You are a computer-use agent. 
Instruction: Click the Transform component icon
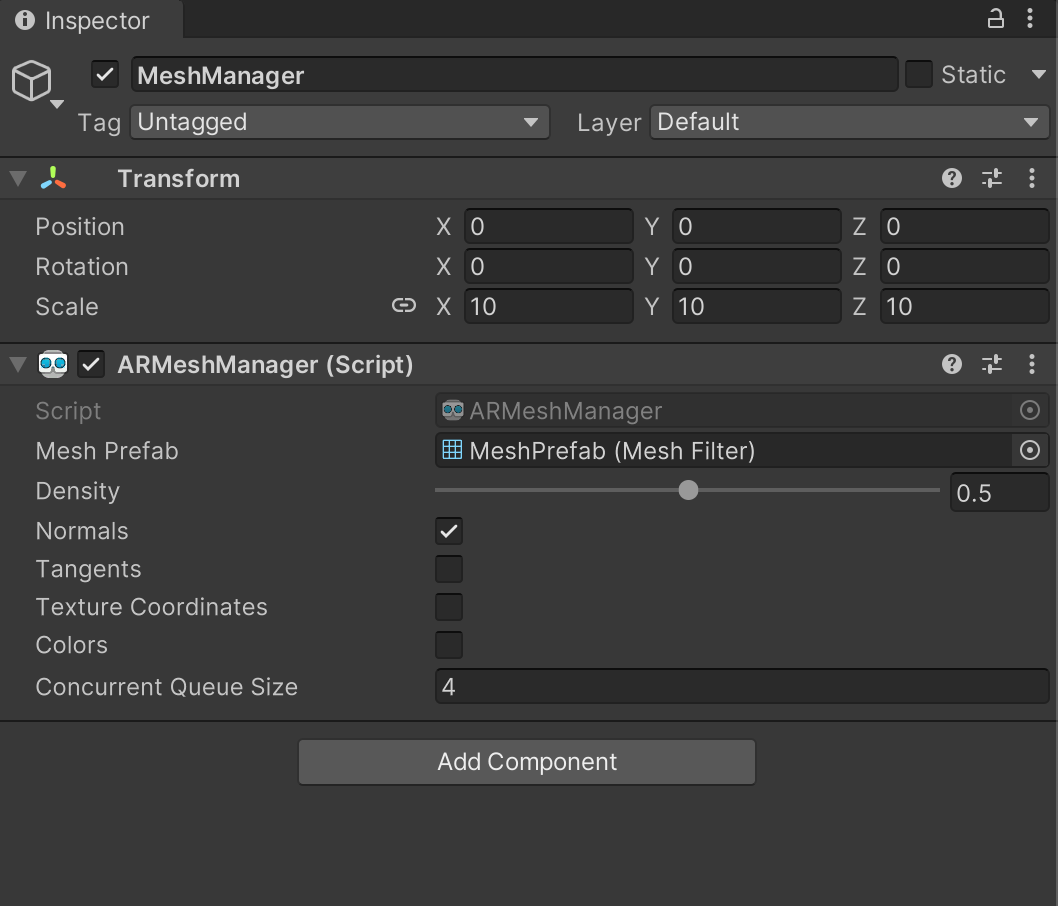coord(54,178)
